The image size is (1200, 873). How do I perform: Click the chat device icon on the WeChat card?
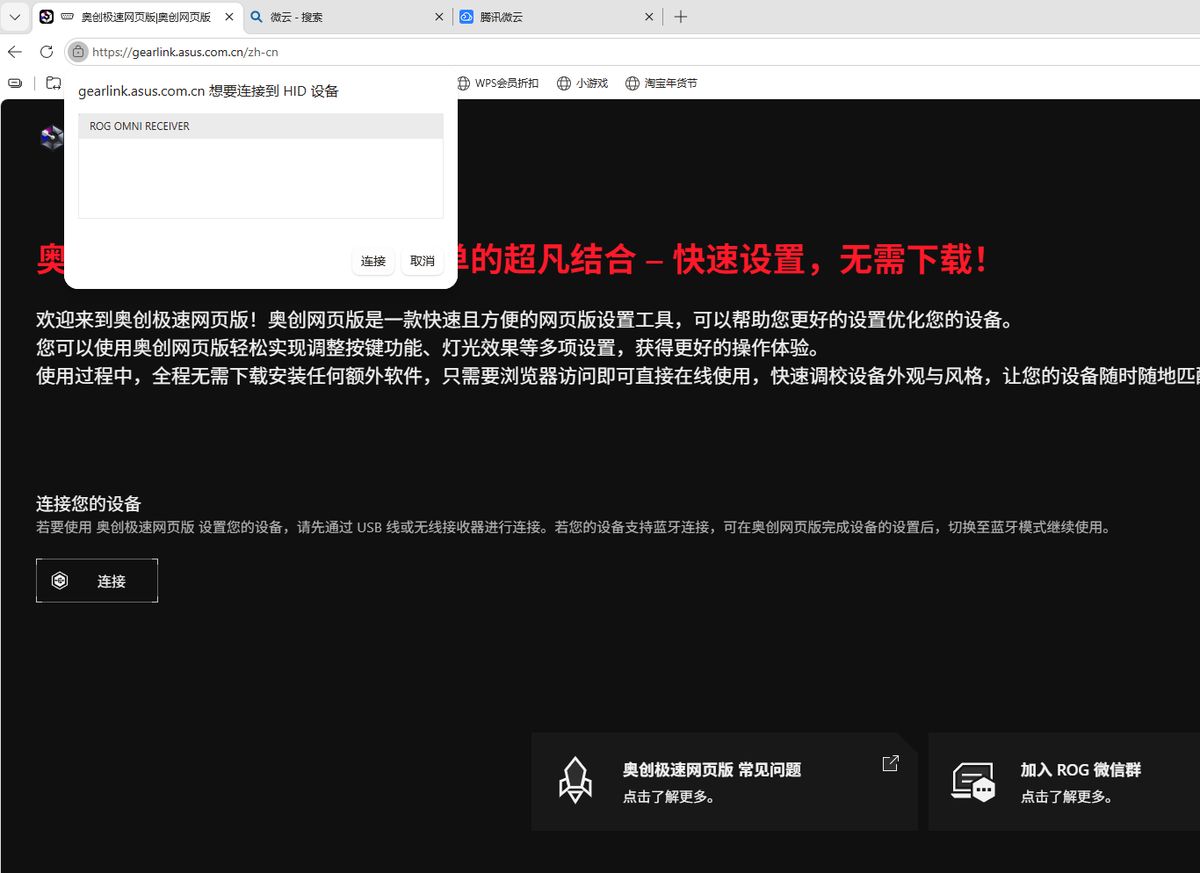click(973, 782)
